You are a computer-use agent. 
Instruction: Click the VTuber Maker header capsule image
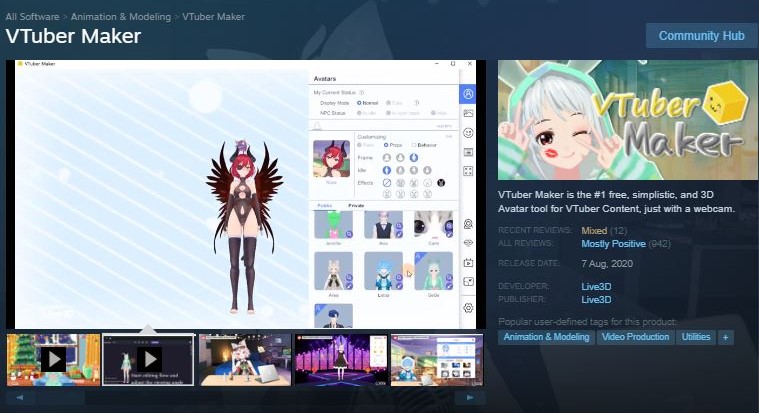click(x=628, y=120)
